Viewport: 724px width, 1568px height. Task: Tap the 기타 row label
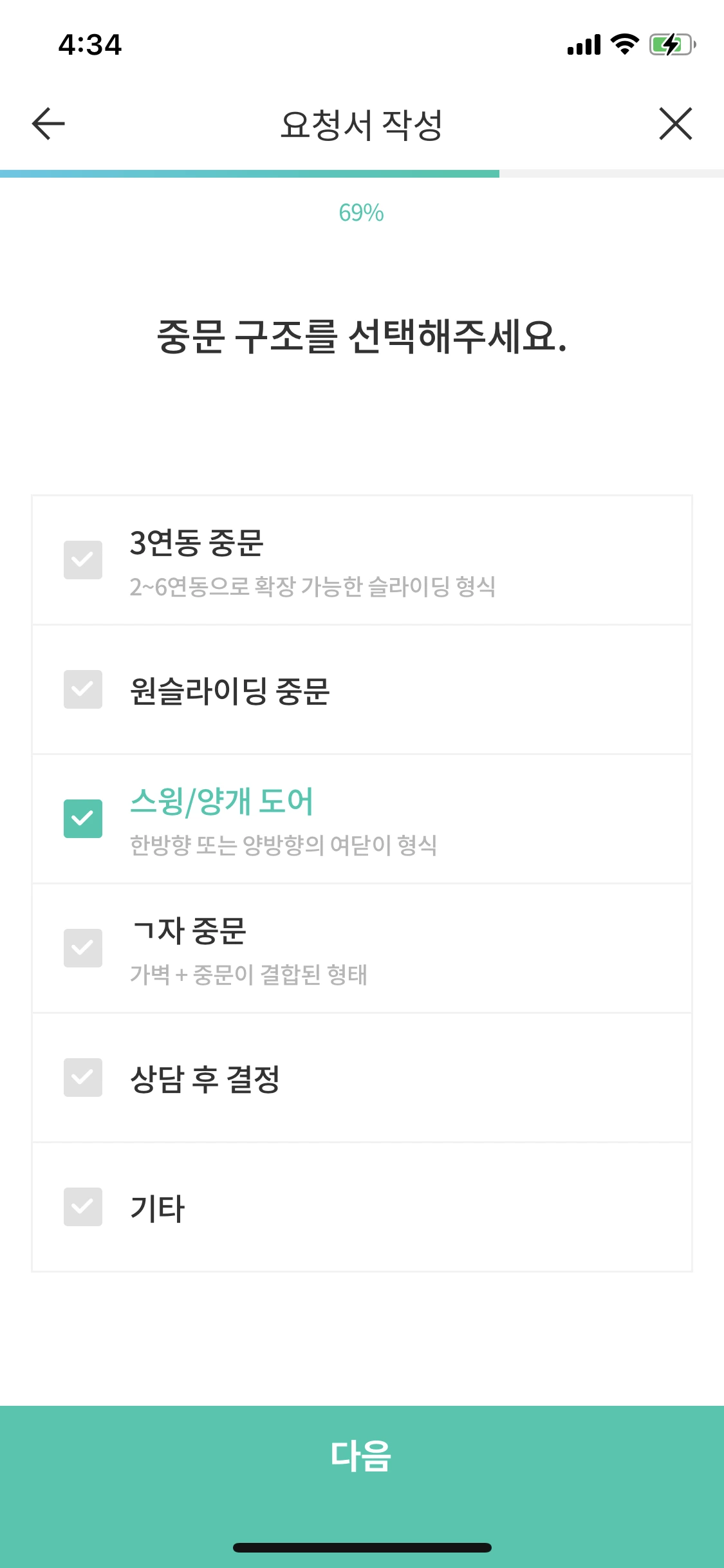pos(156,1206)
